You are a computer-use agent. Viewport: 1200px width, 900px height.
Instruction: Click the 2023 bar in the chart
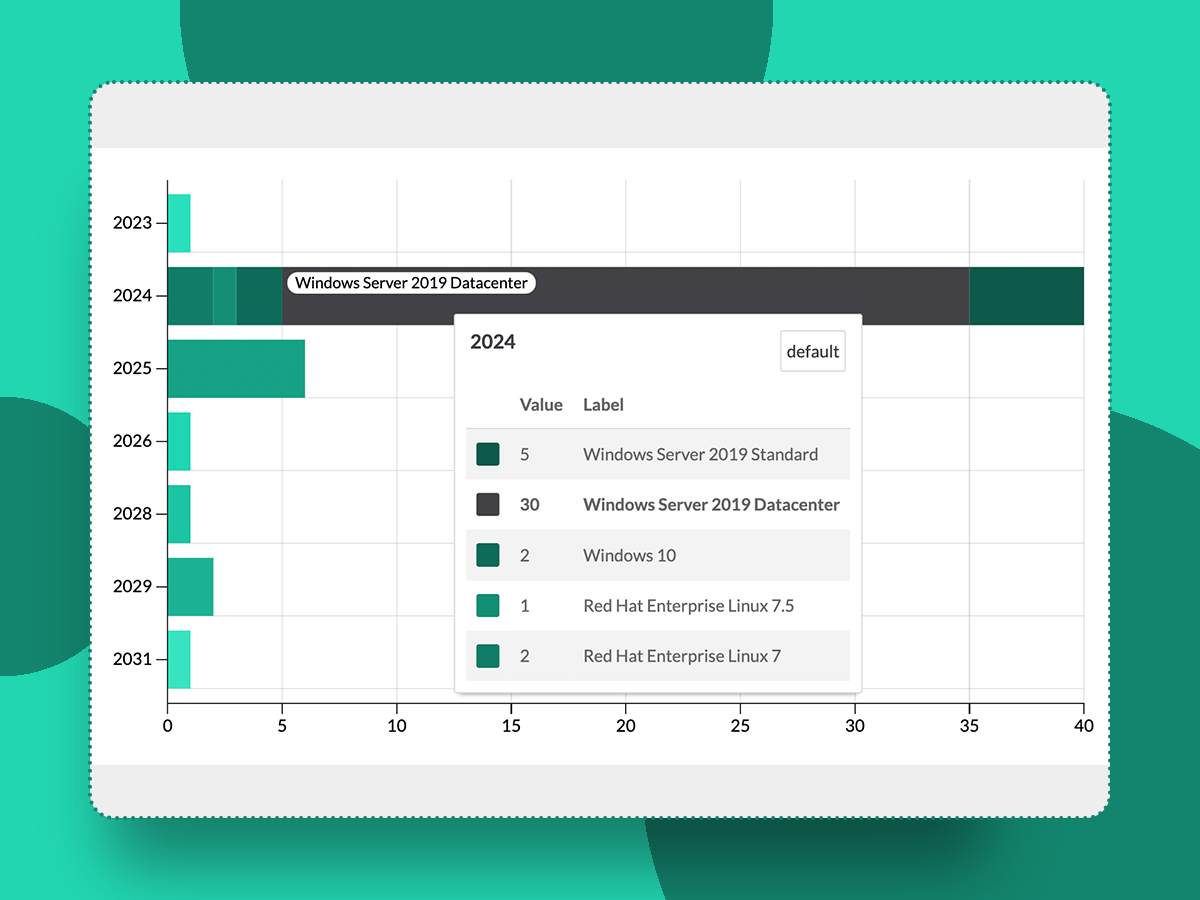coord(179,223)
